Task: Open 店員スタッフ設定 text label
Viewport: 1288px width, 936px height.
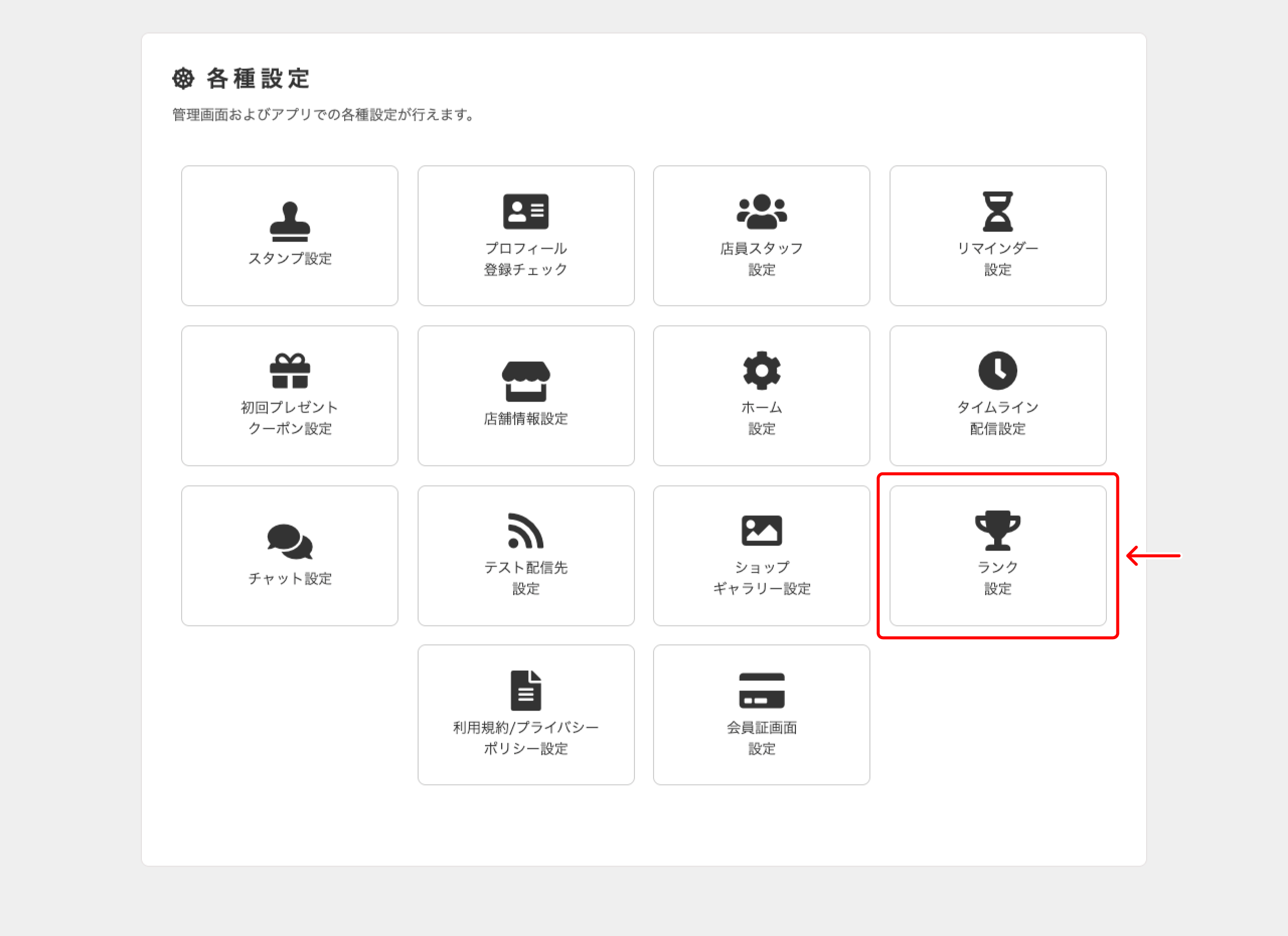Action: tap(762, 259)
